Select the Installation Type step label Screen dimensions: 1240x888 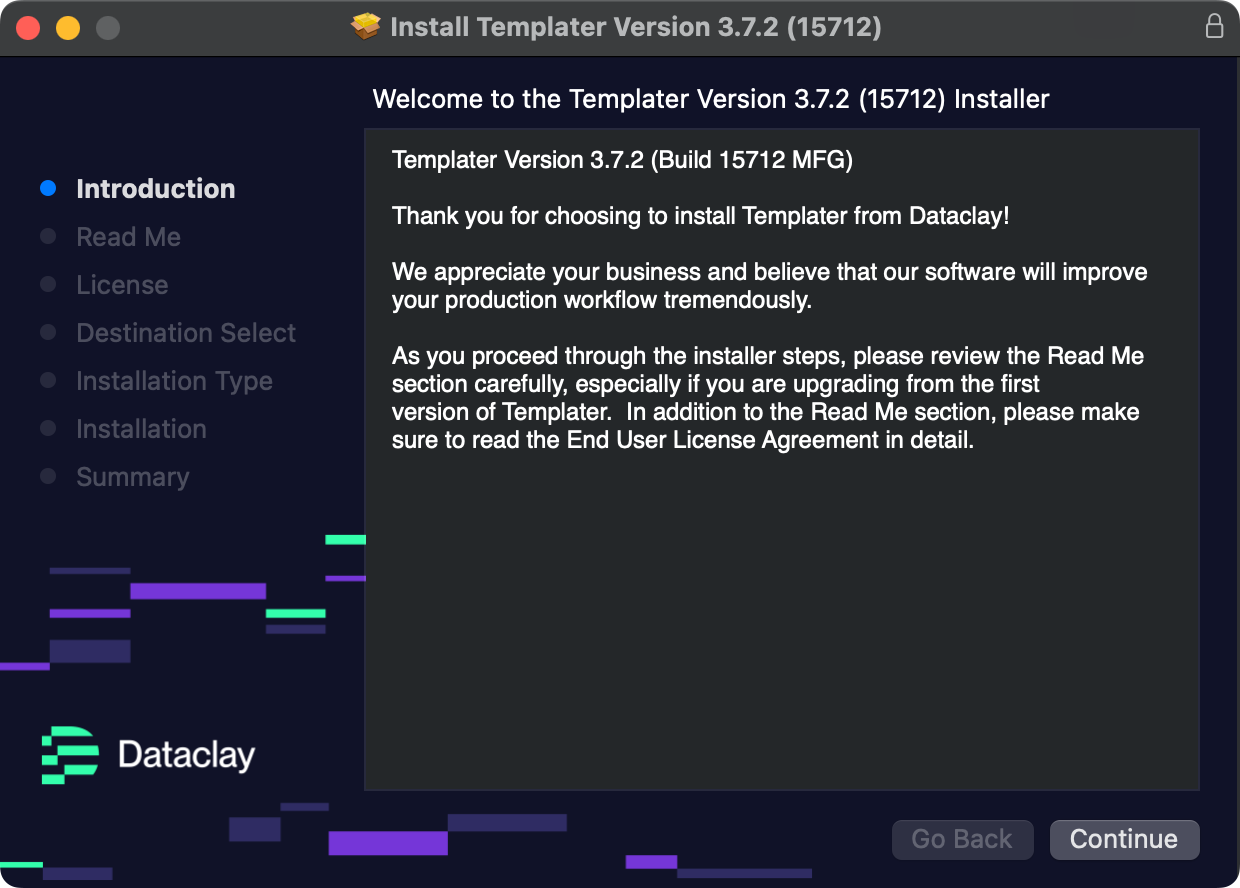pyautogui.click(x=175, y=381)
